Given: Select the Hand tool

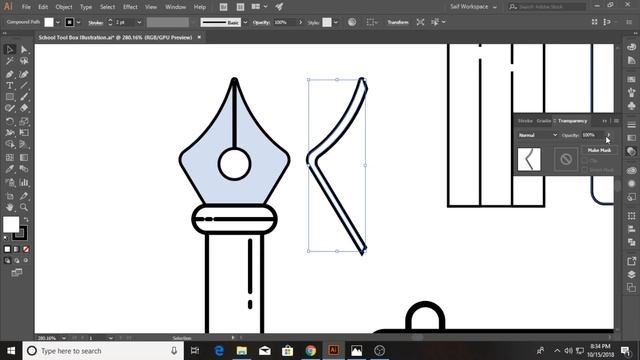Looking at the screenshot, I should [10, 207].
